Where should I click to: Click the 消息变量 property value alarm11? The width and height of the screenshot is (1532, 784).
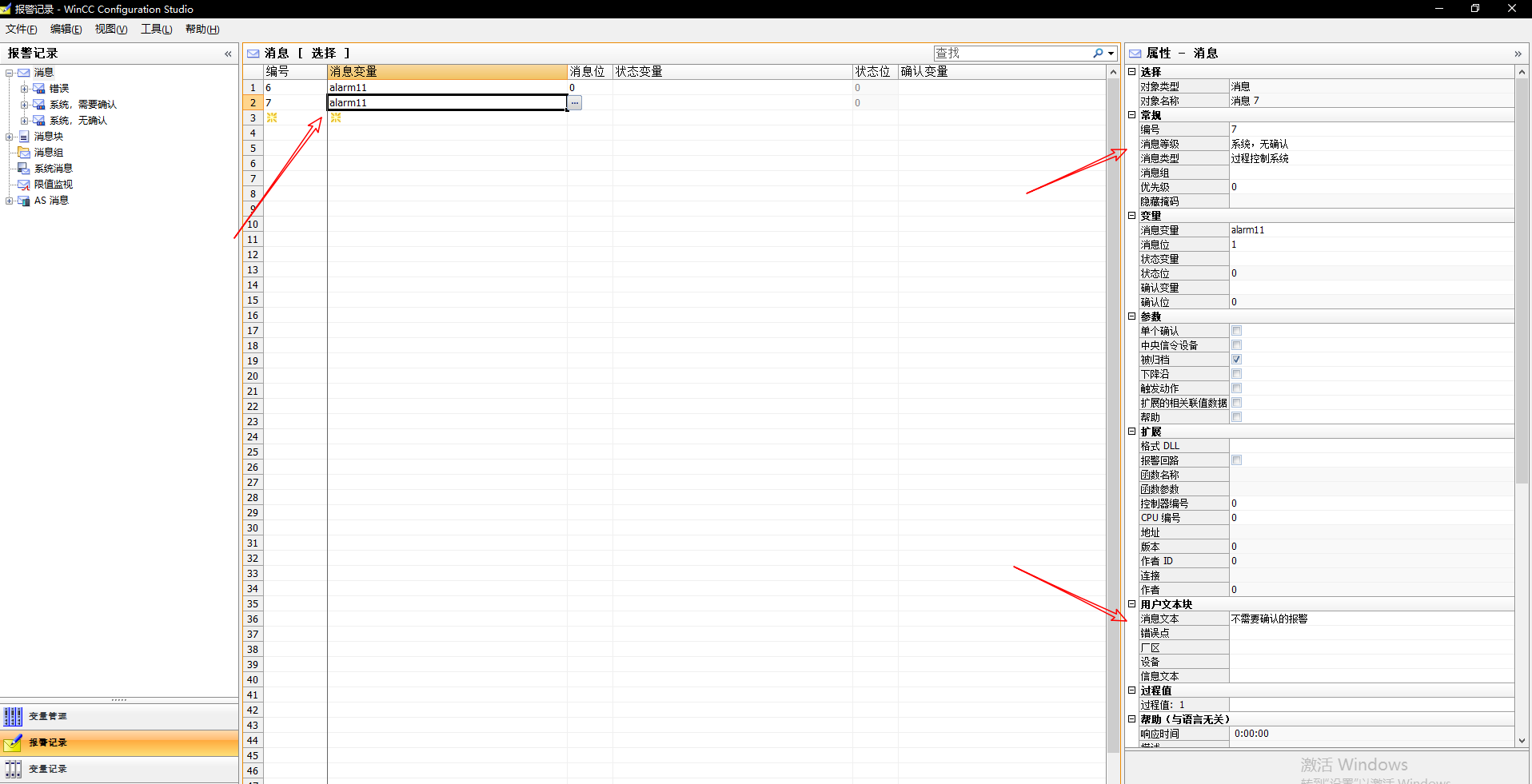[1247, 230]
